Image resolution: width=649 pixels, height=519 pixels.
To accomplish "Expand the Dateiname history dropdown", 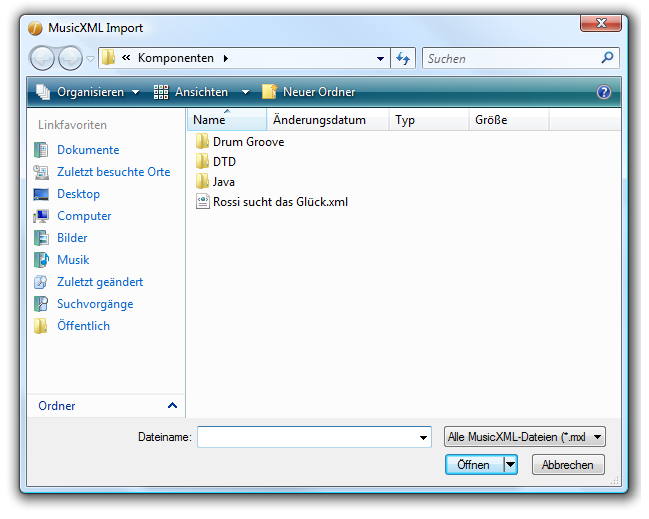I will (424, 437).
